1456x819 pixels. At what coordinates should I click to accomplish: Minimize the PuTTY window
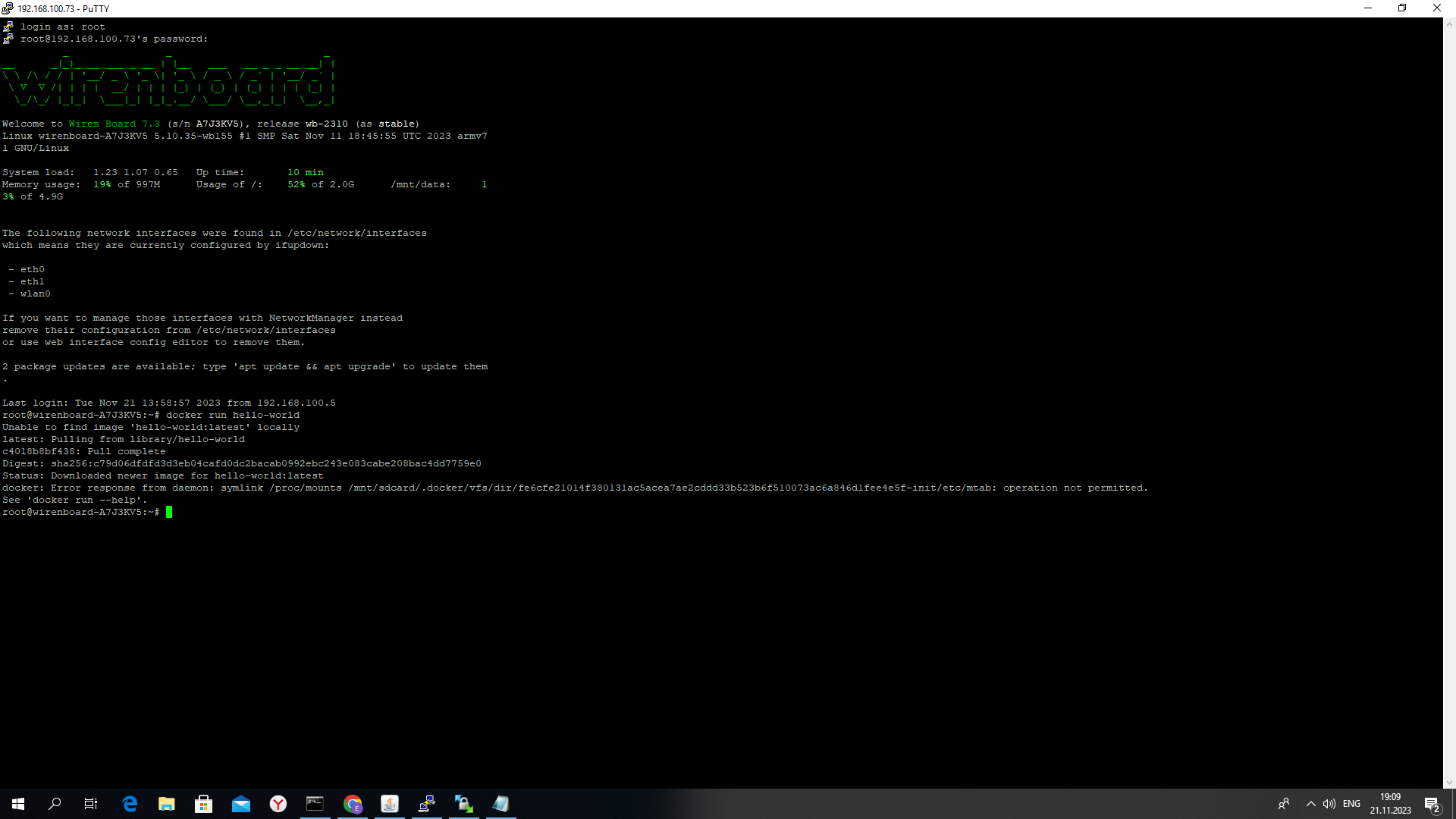coord(1368,8)
